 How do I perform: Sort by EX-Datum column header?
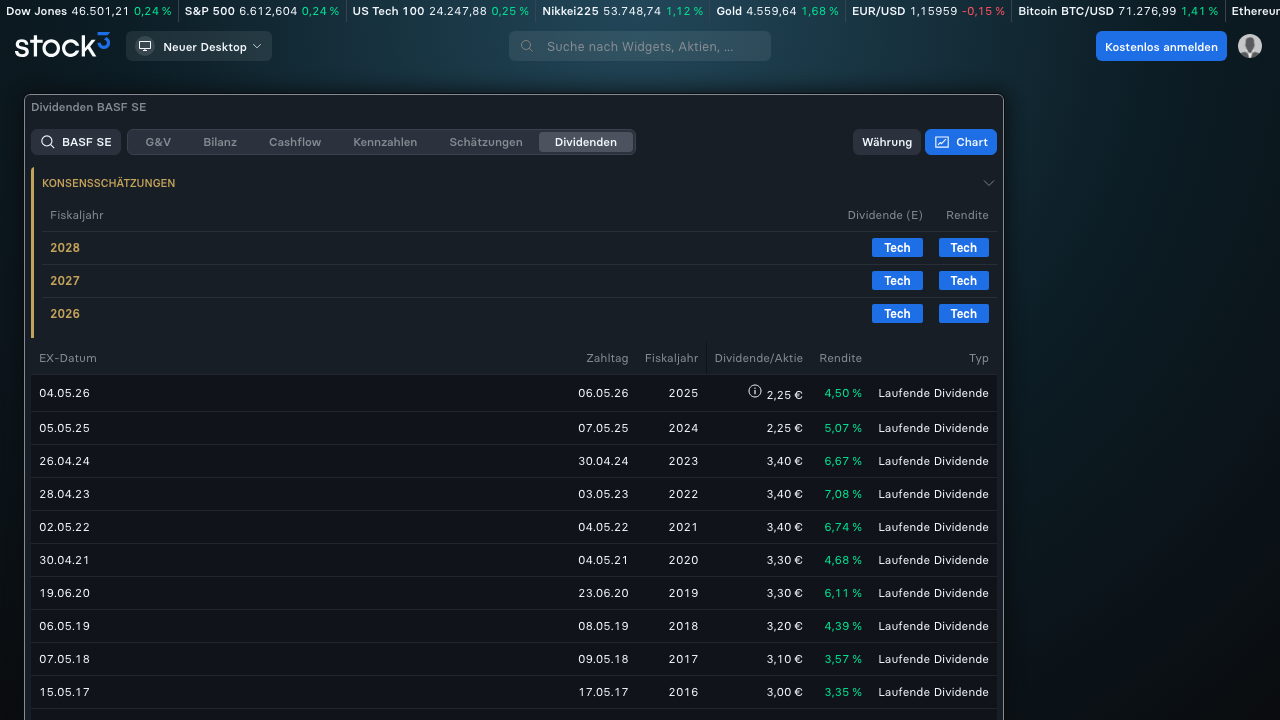click(68, 358)
